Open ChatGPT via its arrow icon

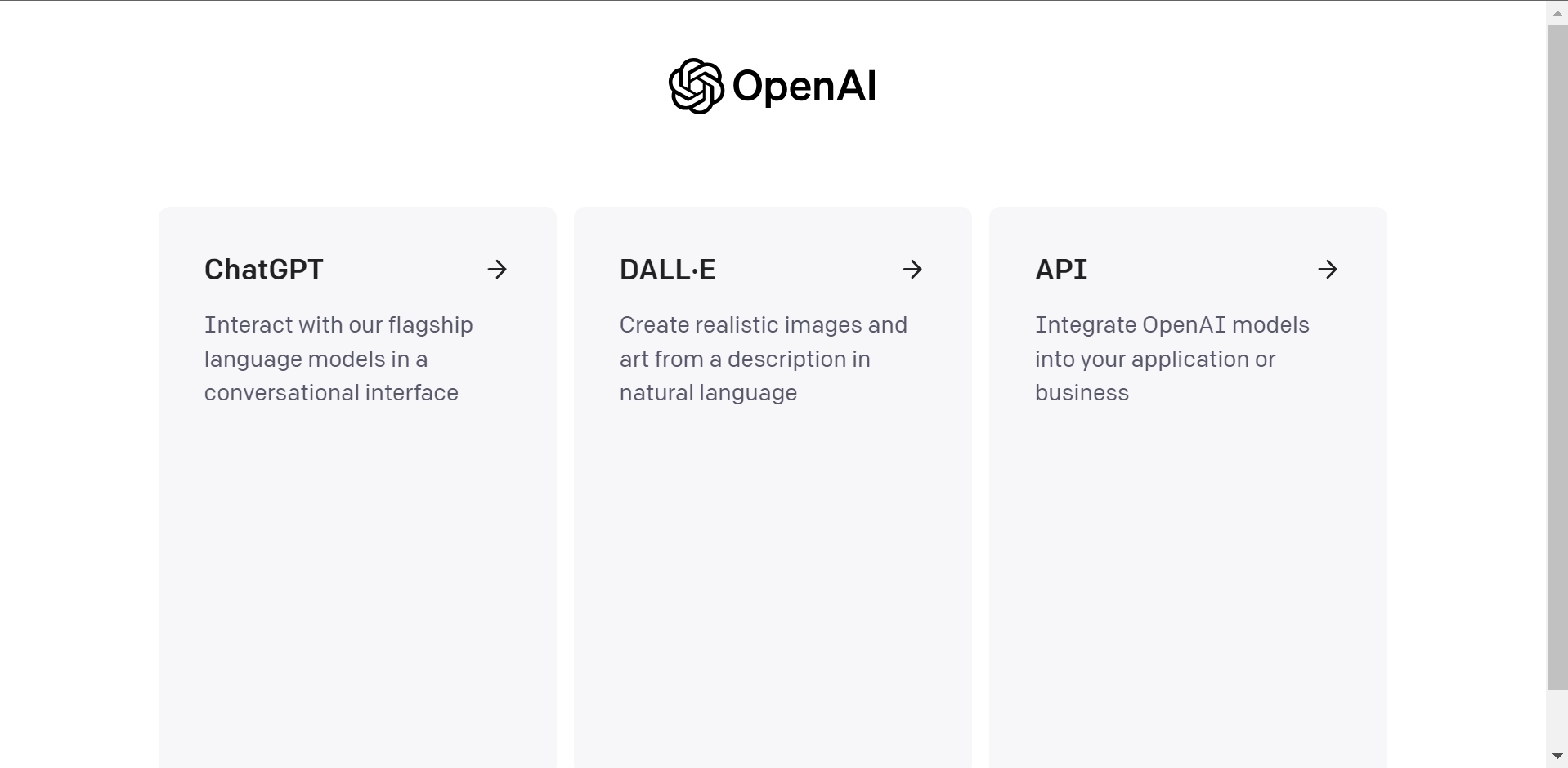coord(497,270)
